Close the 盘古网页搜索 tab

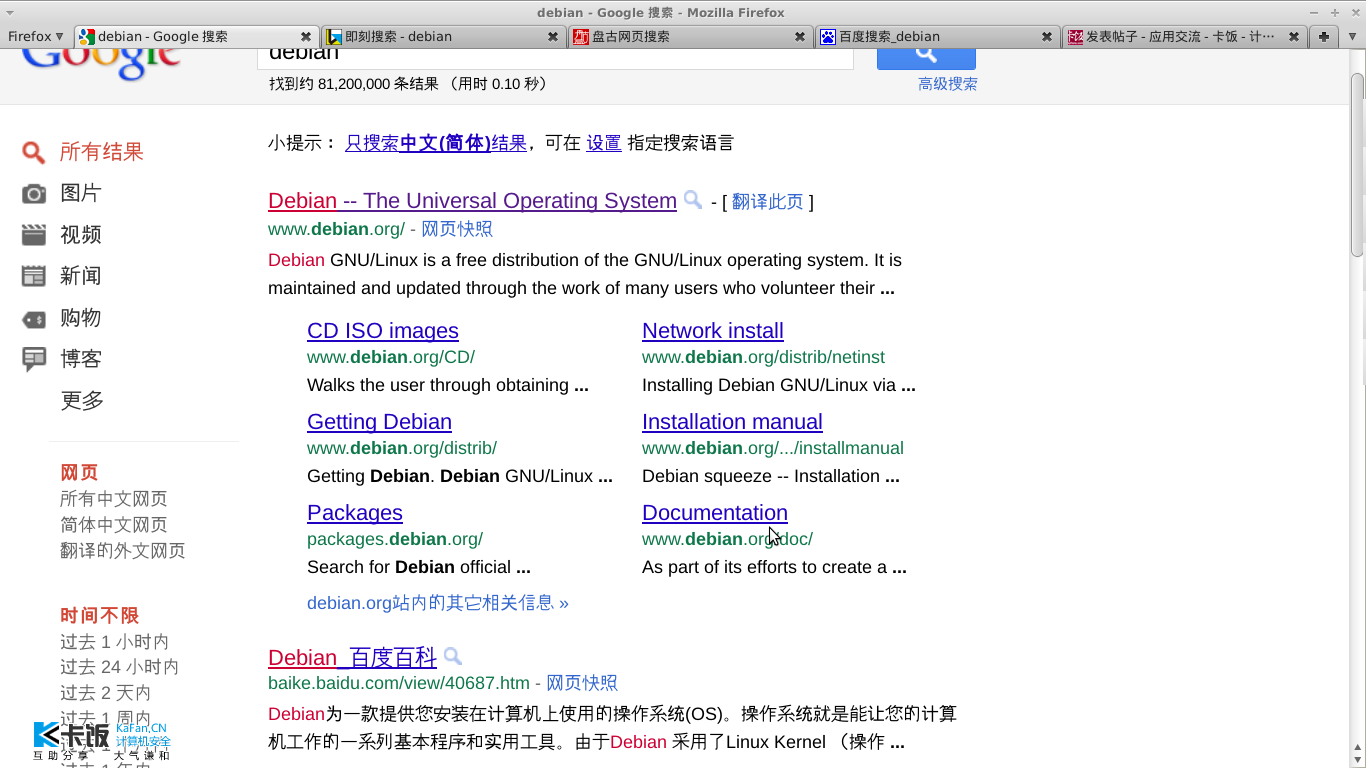tap(800, 36)
